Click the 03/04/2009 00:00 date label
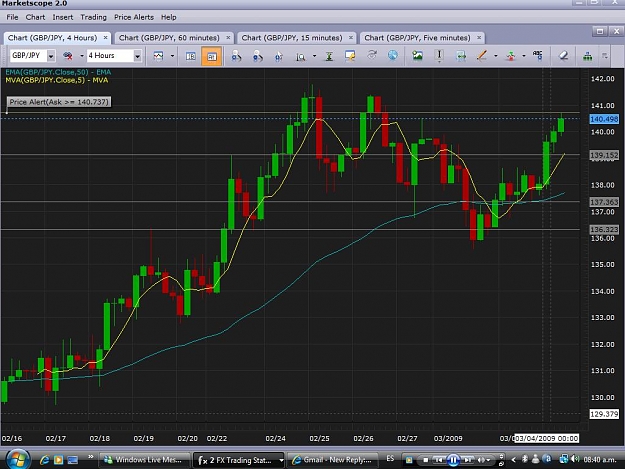The width and height of the screenshot is (625, 469). [546, 438]
